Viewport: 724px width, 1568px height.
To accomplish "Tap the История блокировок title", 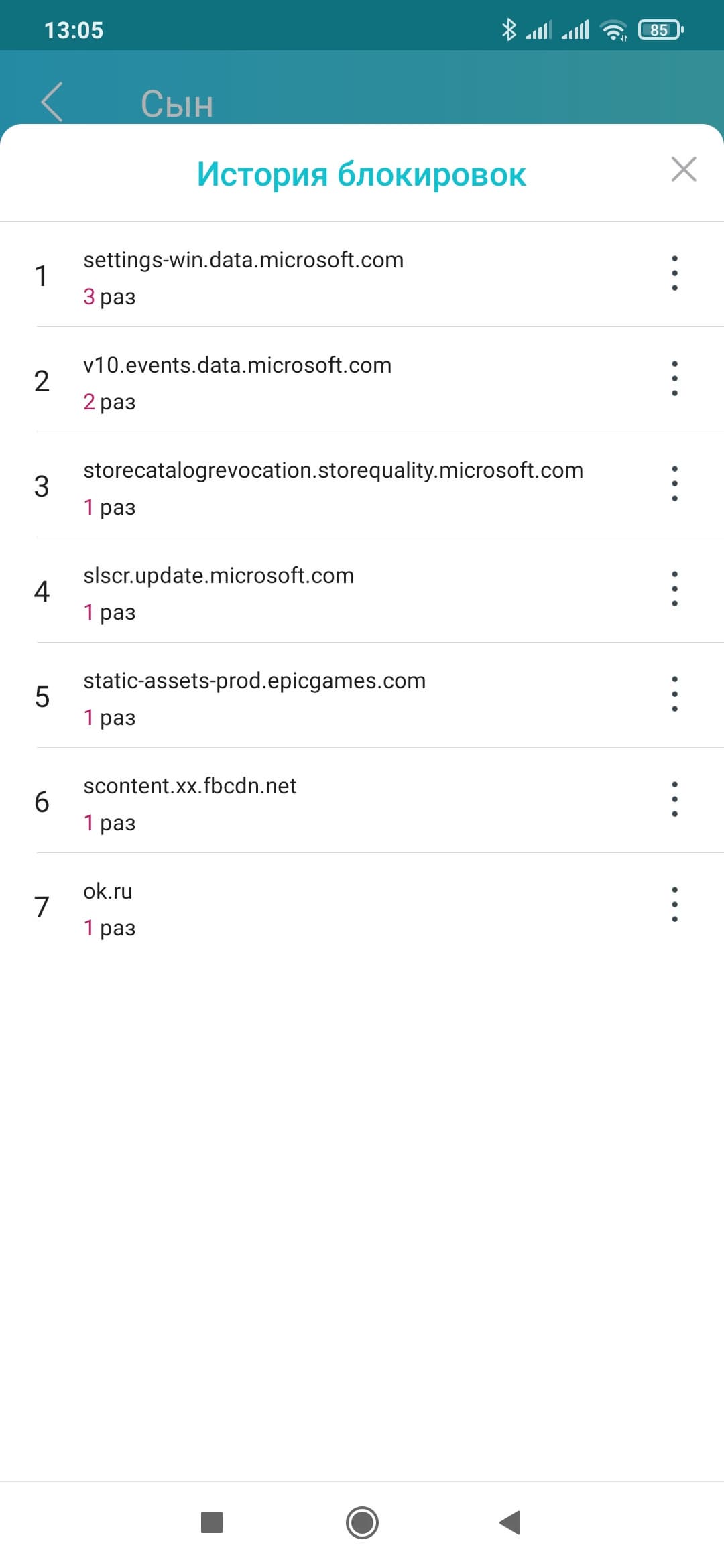I will point(361,174).
